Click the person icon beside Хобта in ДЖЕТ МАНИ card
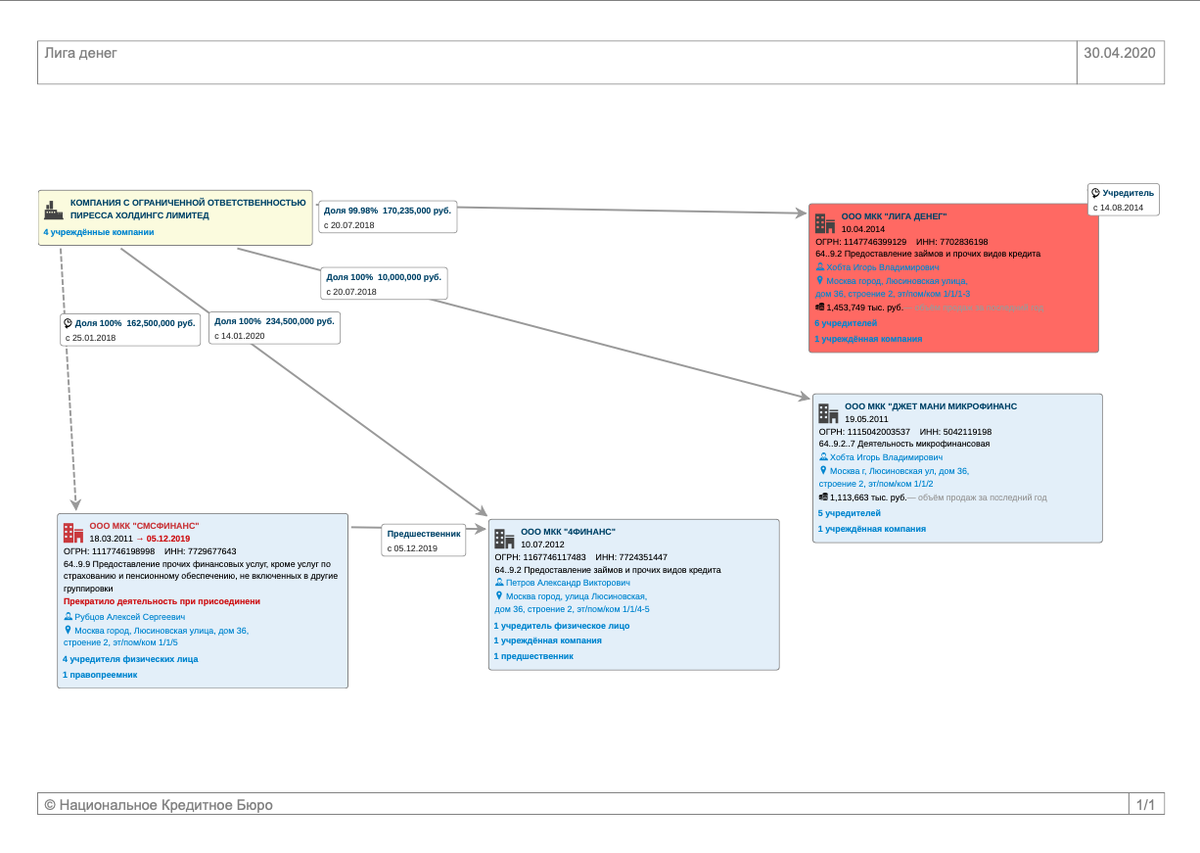 click(824, 458)
